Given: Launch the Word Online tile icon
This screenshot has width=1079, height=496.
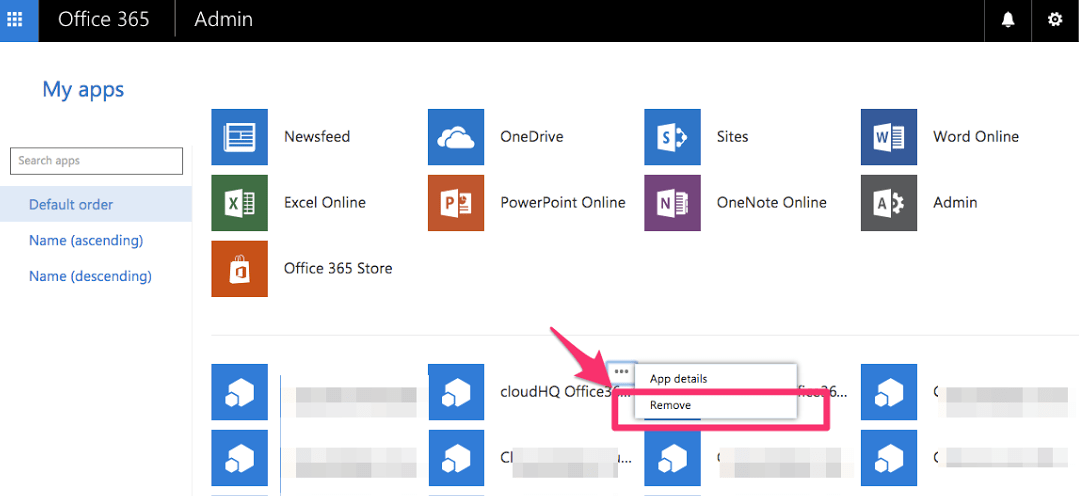Looking at the screenshot, I should (x=889, y=137).
